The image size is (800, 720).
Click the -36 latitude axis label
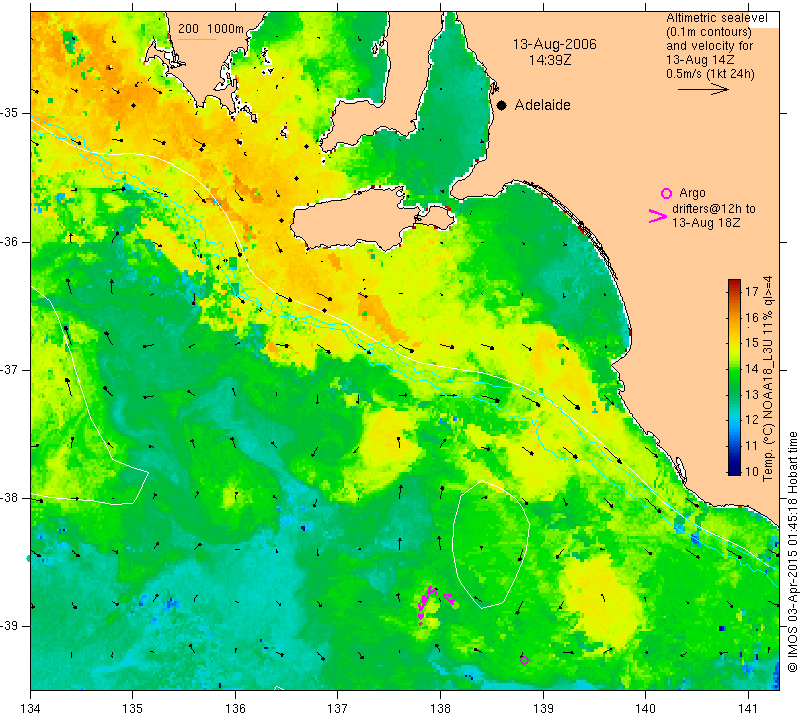point(10,241)
